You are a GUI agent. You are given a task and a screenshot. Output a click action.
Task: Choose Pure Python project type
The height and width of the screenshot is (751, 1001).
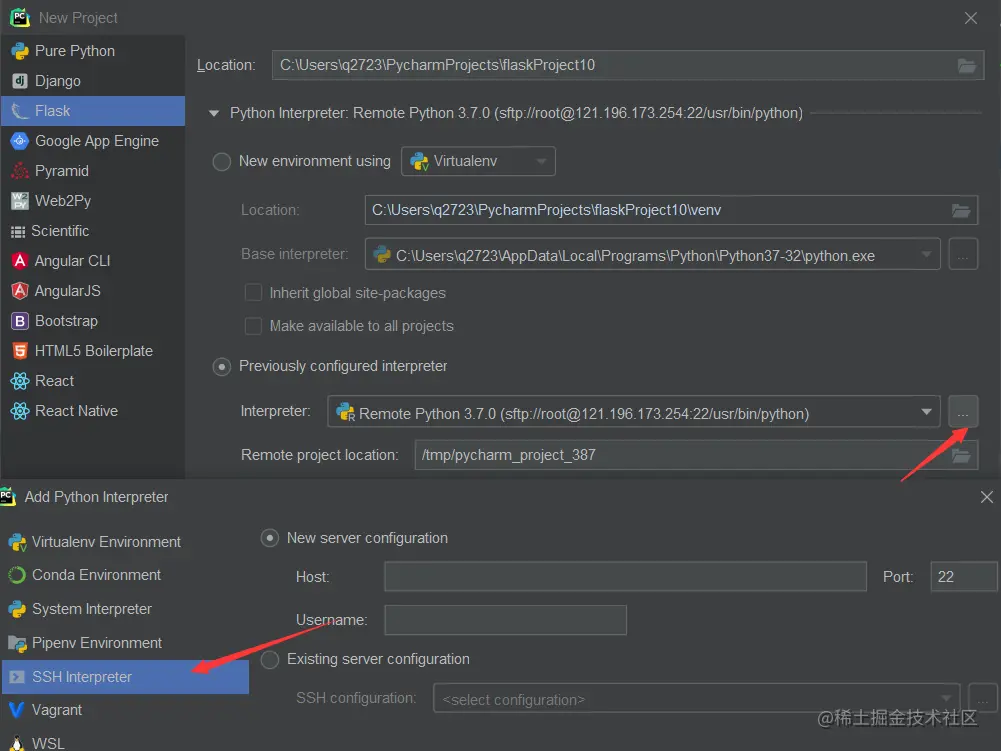pos(93,51)
